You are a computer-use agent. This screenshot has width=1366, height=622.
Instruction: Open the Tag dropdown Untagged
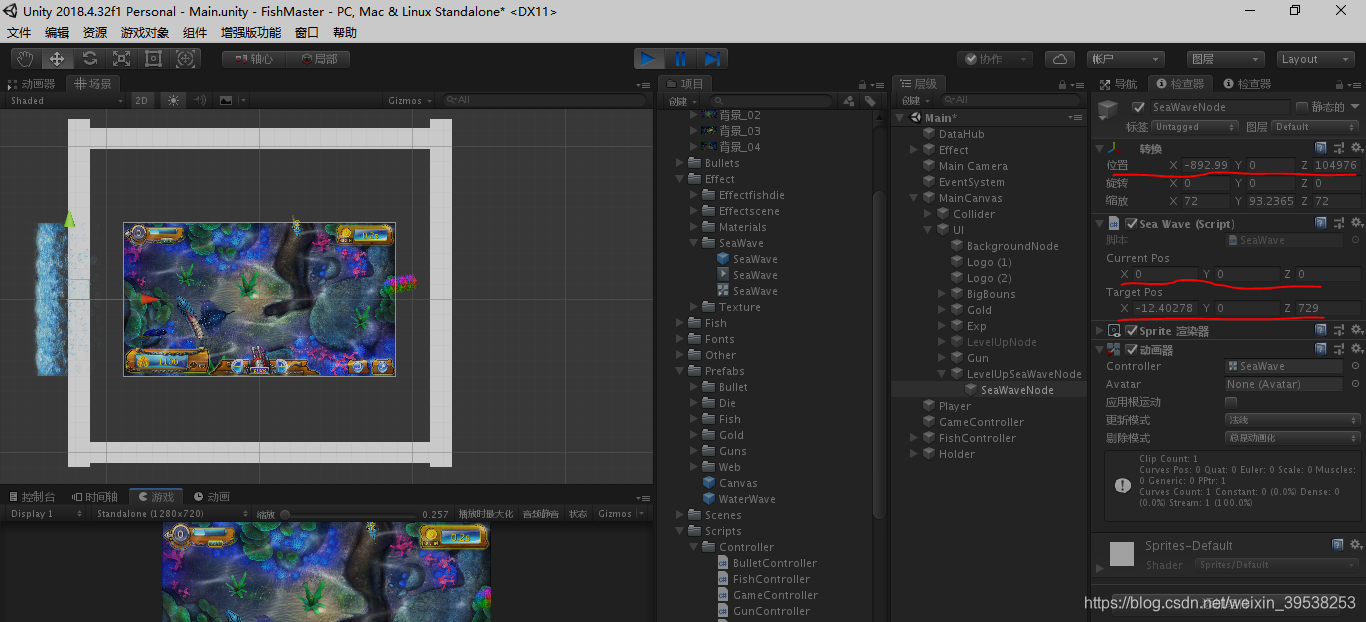1195,127
